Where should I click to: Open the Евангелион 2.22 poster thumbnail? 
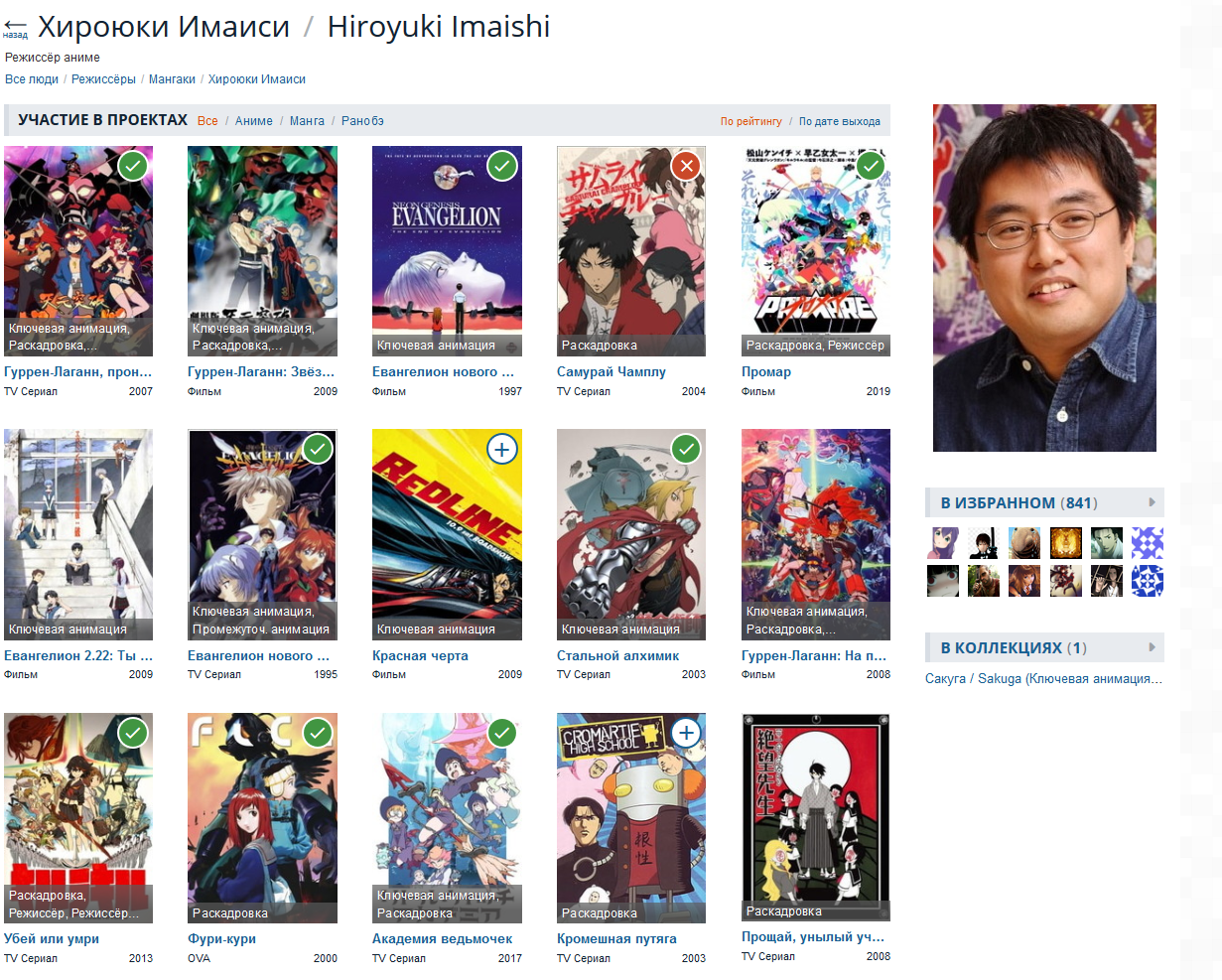(78, 534)
